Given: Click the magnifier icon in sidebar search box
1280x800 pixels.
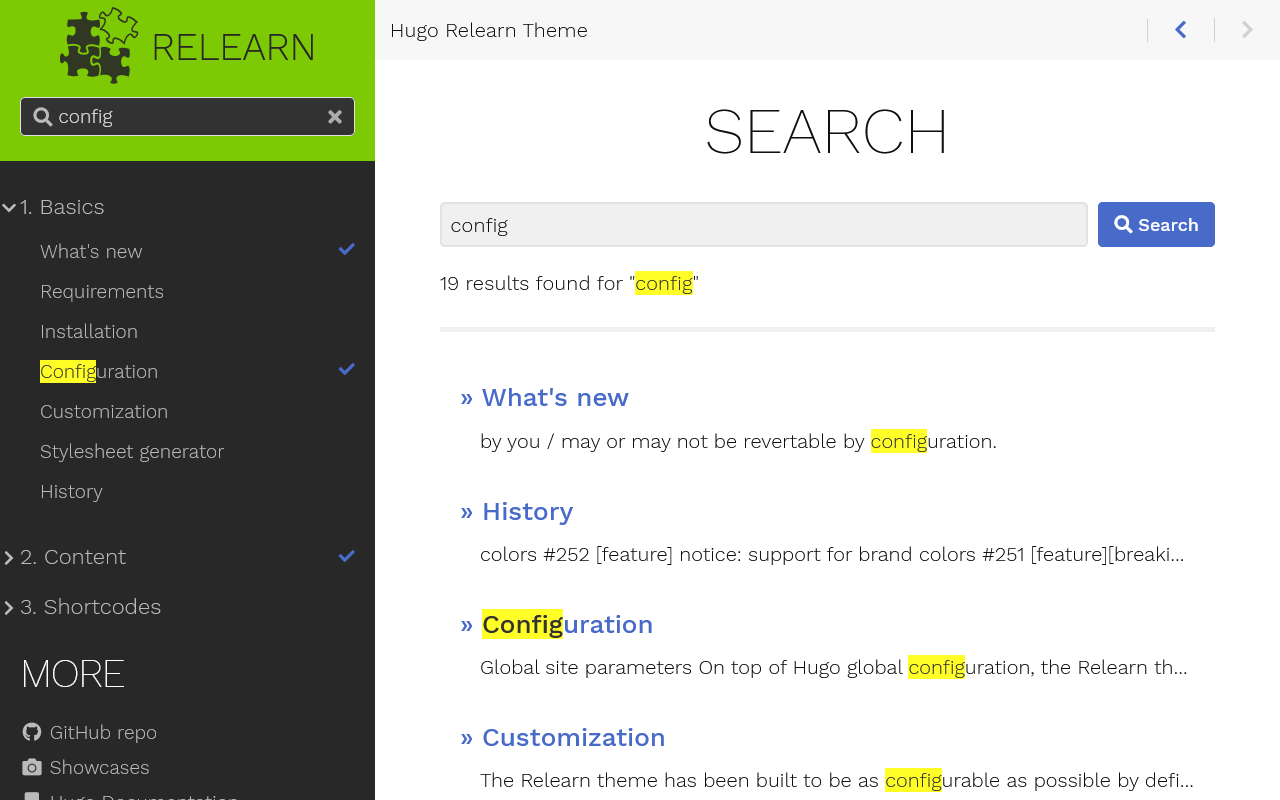Looking at the screenshot, I should tap(43, 116).
